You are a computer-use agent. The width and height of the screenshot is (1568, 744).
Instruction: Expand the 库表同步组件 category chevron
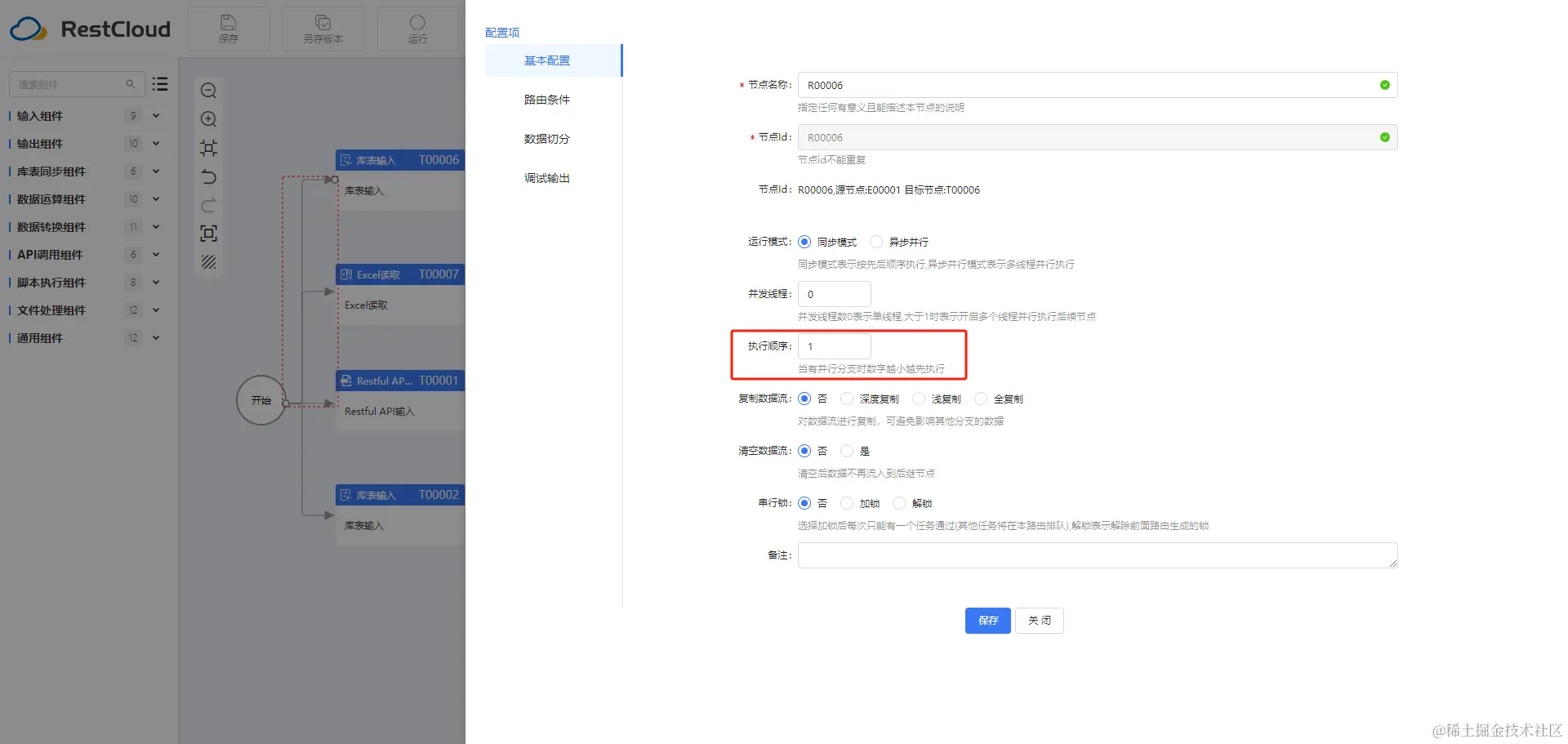click(x=156, y=172)
